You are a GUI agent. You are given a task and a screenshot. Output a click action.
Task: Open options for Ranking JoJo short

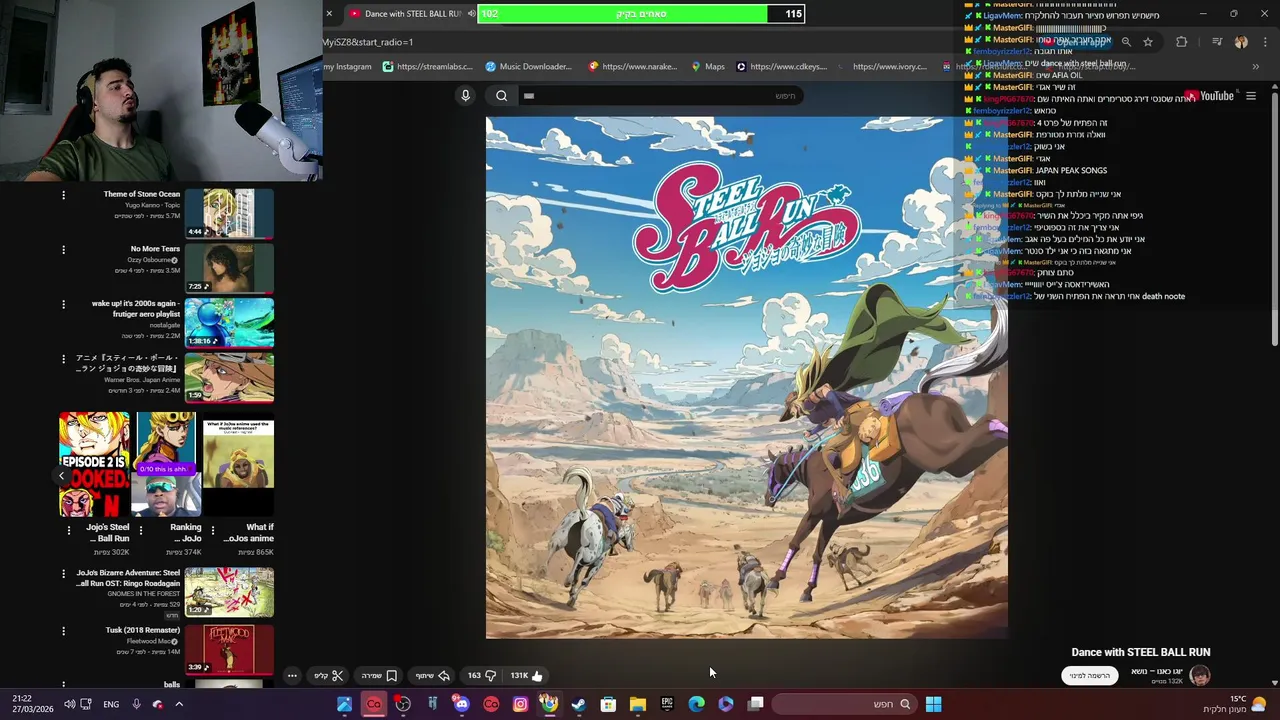(x=140, y=530)
